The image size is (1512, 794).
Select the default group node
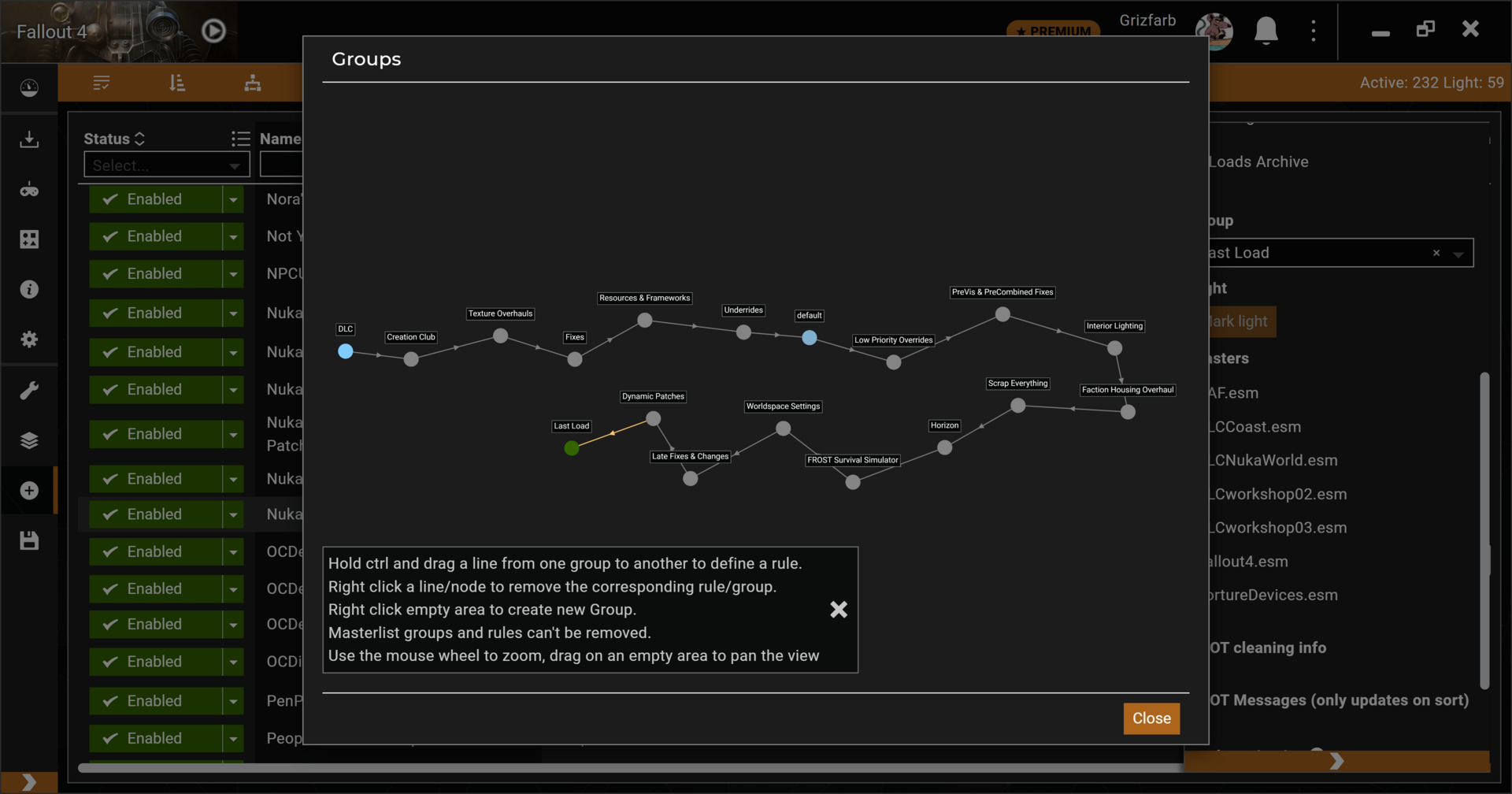[x=810, y=338]
